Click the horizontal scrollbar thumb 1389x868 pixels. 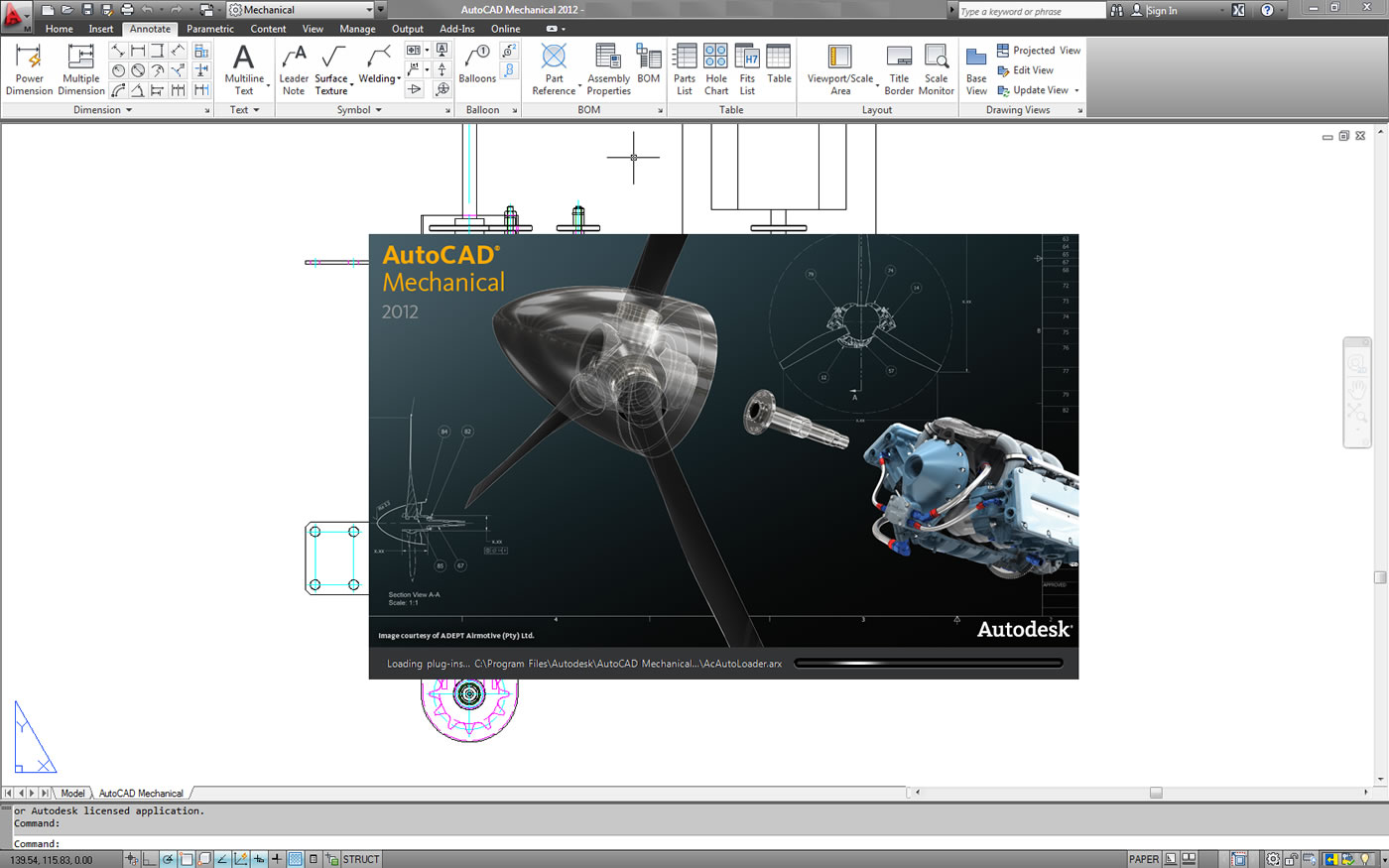pos(1156,793)
